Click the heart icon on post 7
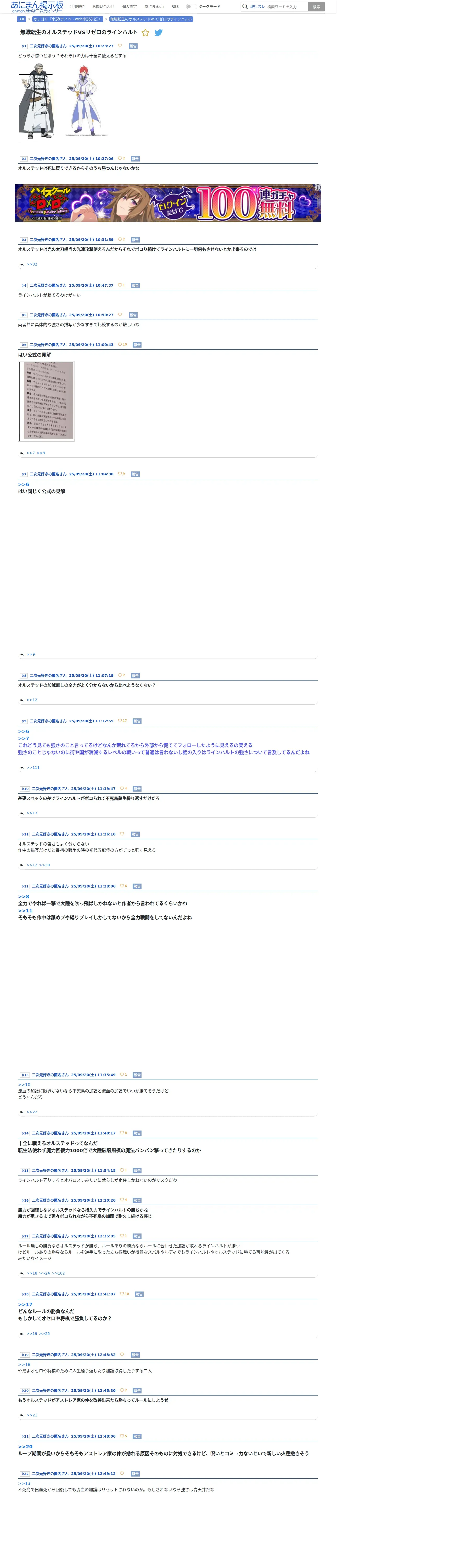474x1568 pixels. pyautogui.click(x=120, y=474)
